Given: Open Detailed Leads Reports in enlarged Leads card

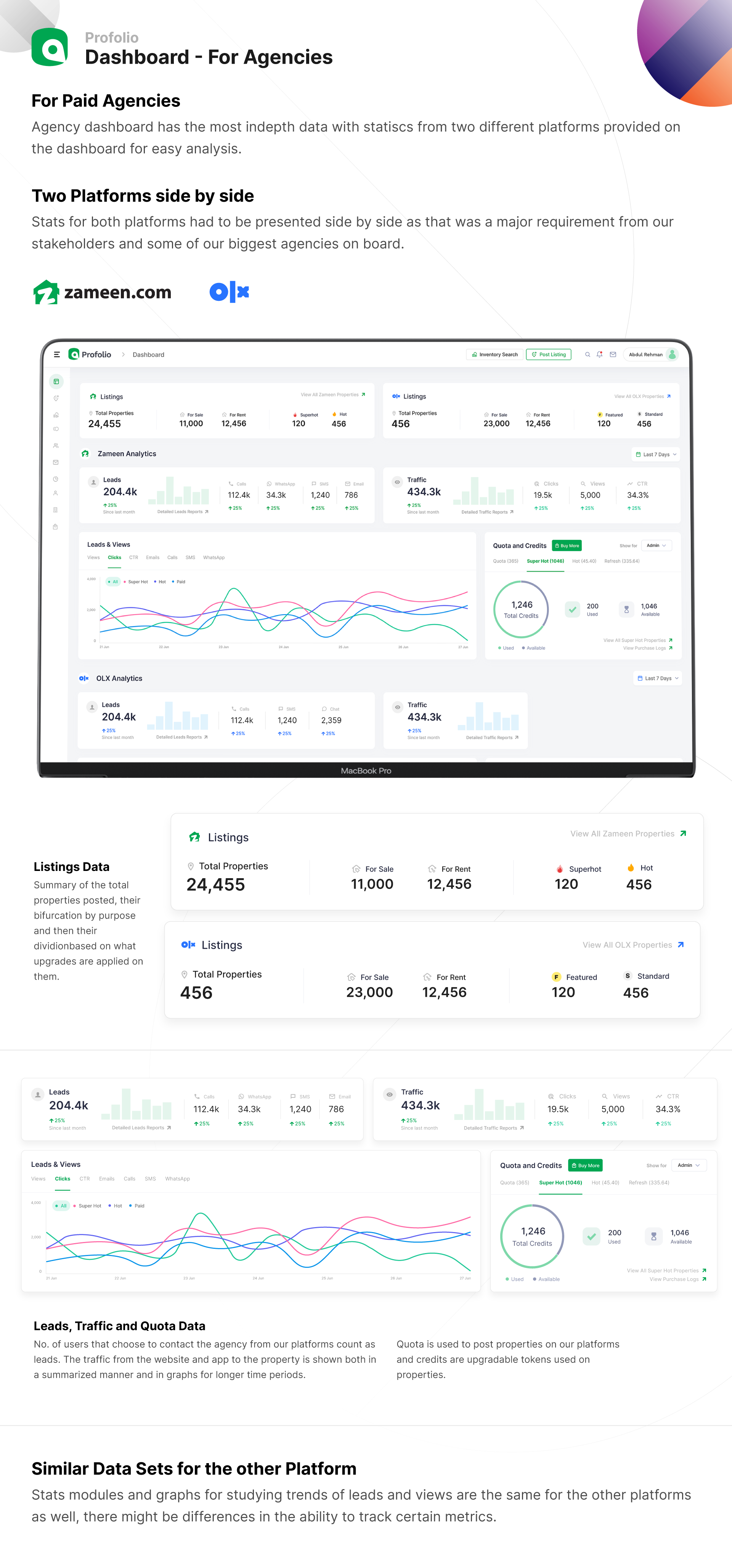Looking at the screenshot, I should (x=141, y=1127).
